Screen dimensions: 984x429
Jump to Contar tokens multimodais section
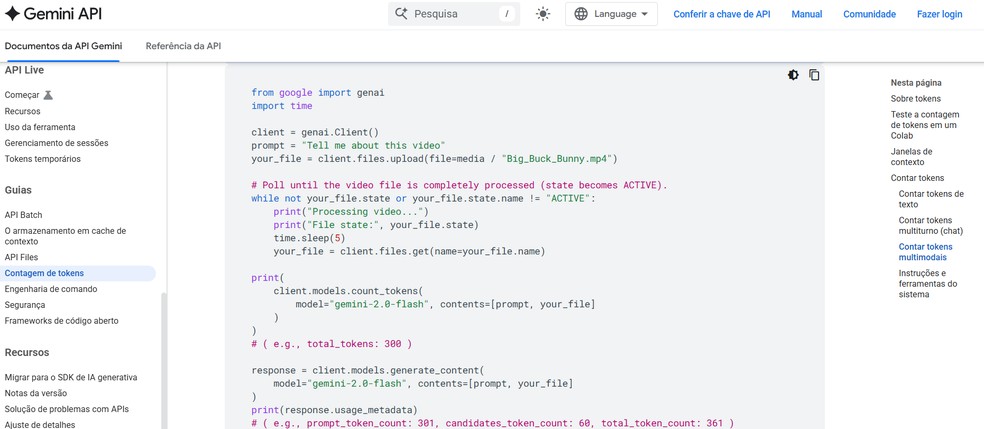925,252
